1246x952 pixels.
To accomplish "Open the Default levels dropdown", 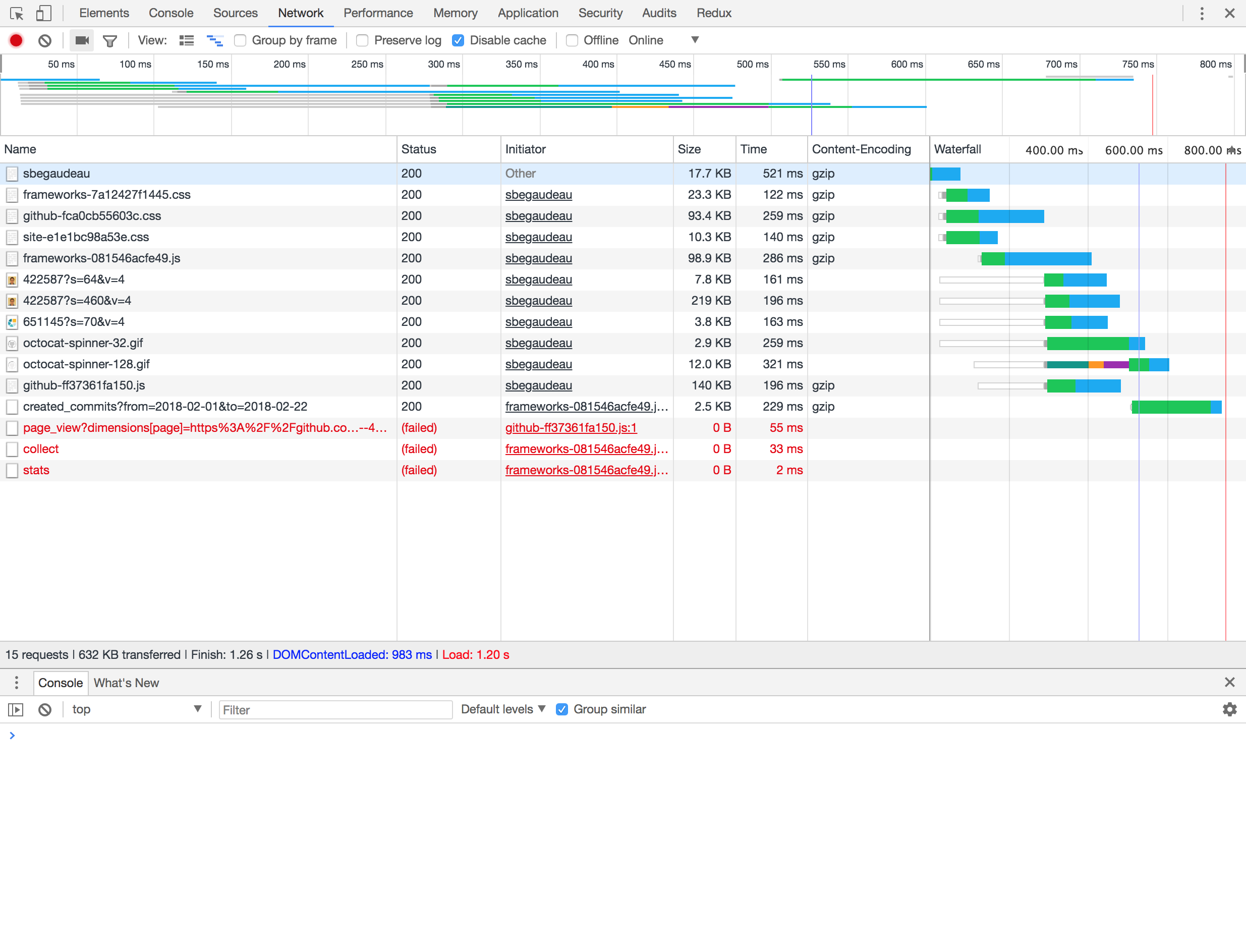I will click(x=503, y=709).
